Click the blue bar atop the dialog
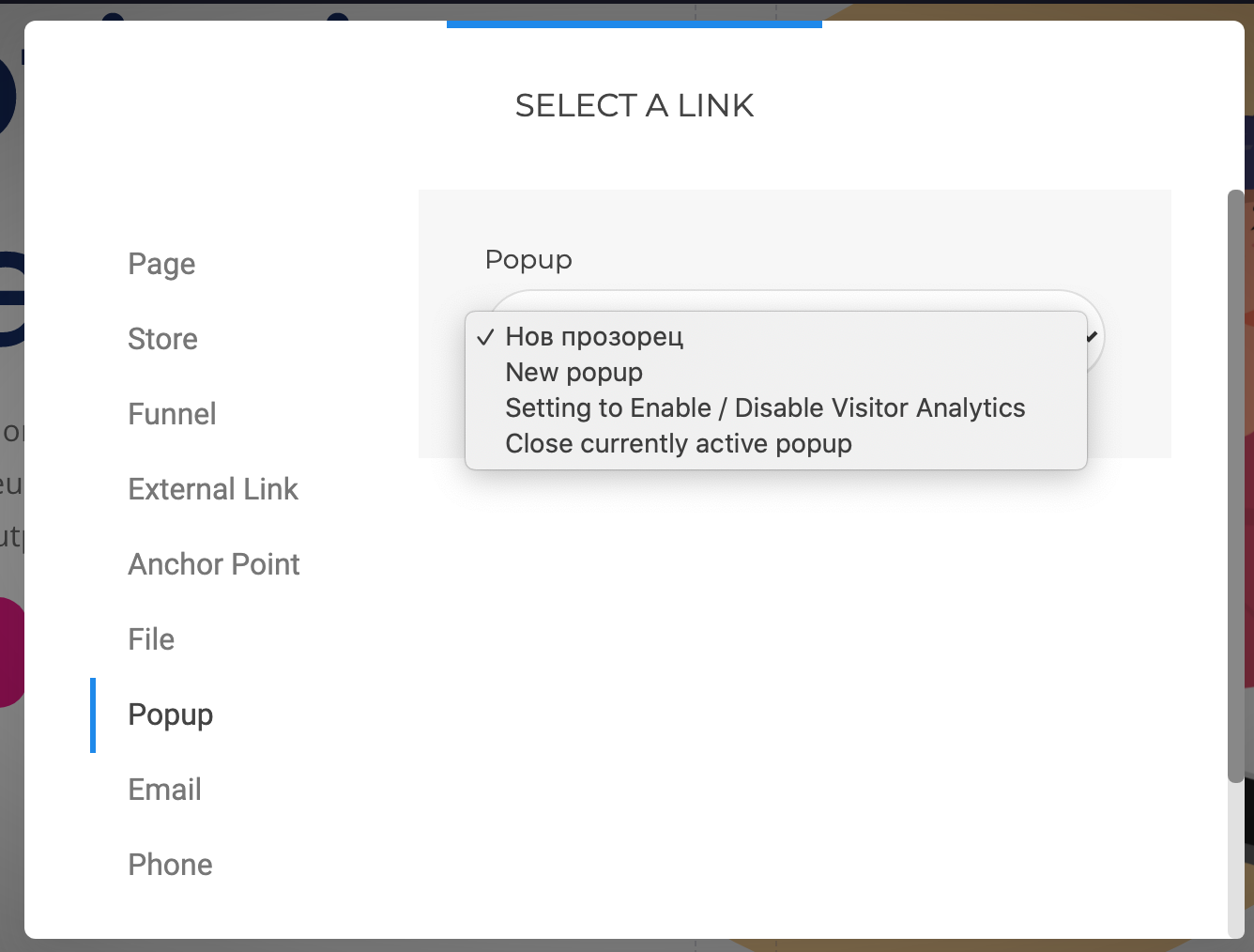This screenshot has width=1254, height=952. (634, 23)
